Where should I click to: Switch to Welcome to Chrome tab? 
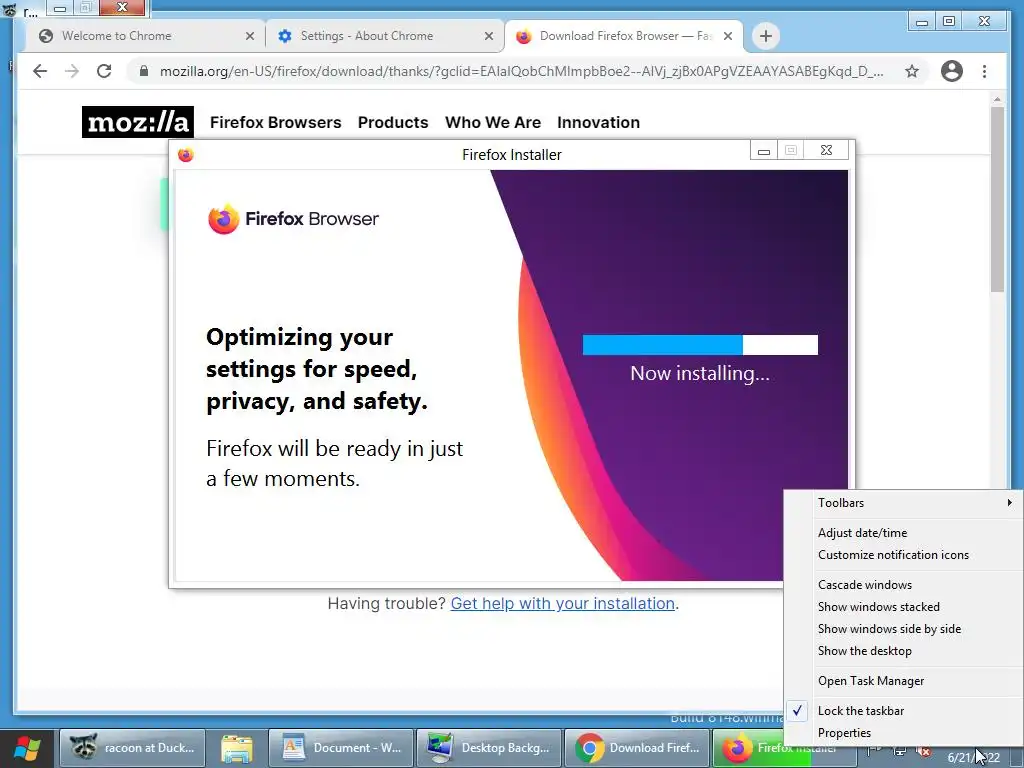144,36
